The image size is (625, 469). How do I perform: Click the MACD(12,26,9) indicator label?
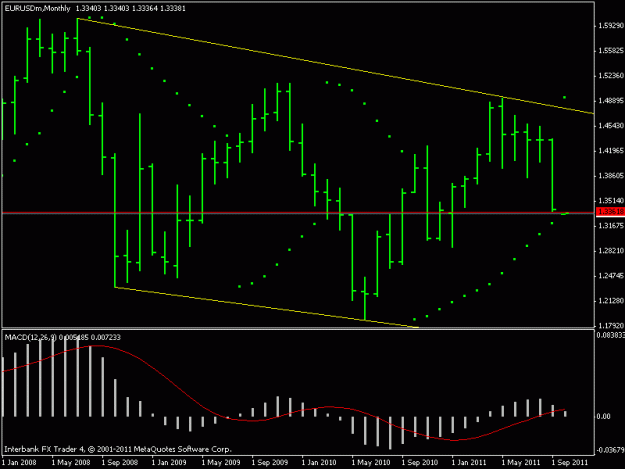click(30, 338)
